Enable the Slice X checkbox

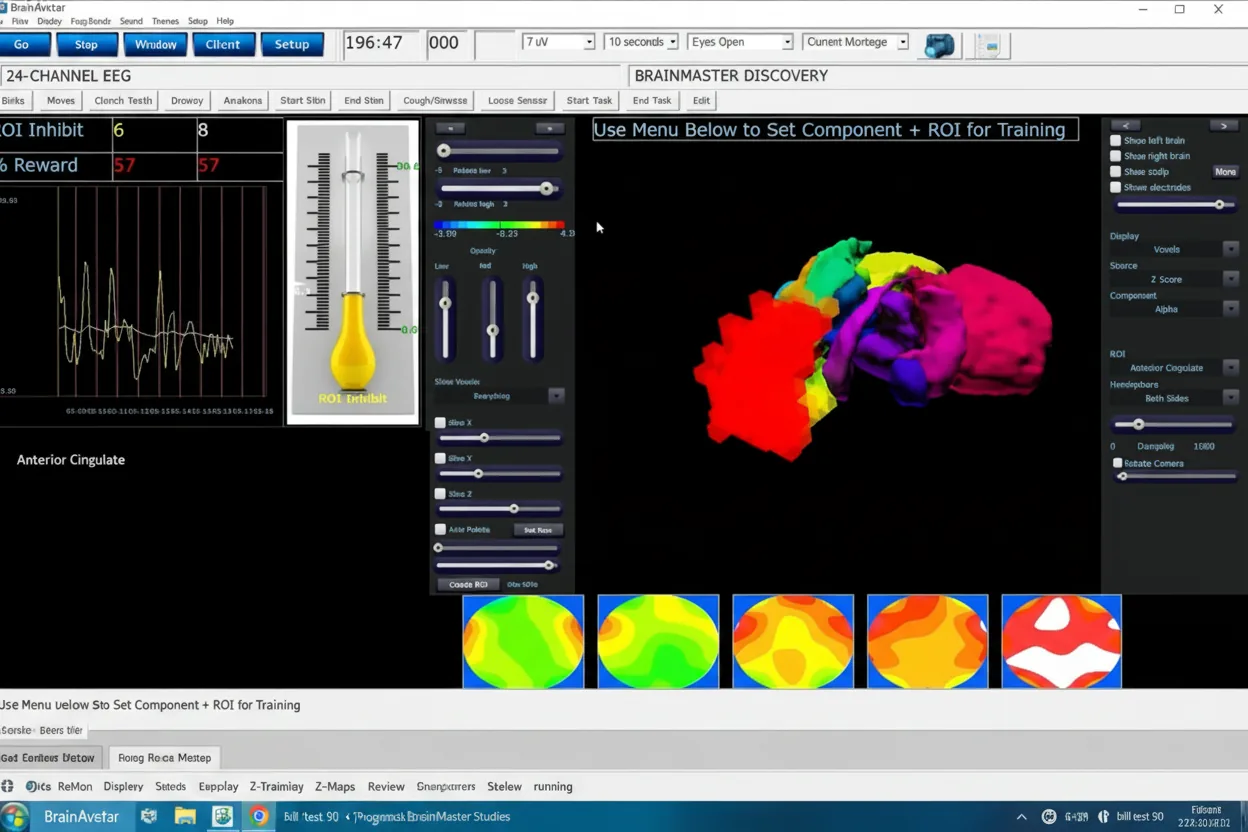[440, 423]
